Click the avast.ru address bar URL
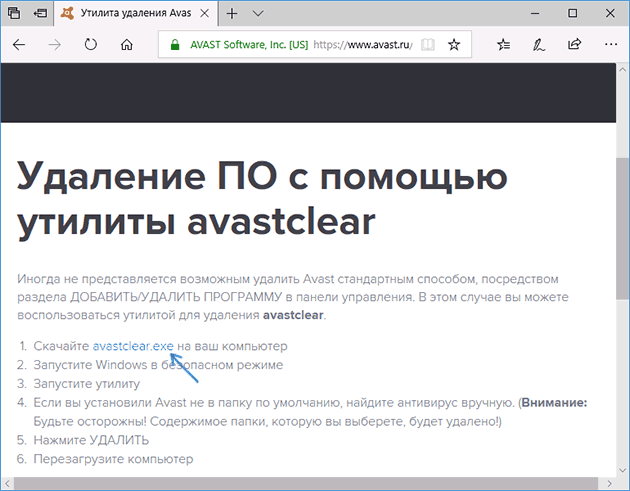This screenshot has width=630, height=491. (x=363, y=45)
